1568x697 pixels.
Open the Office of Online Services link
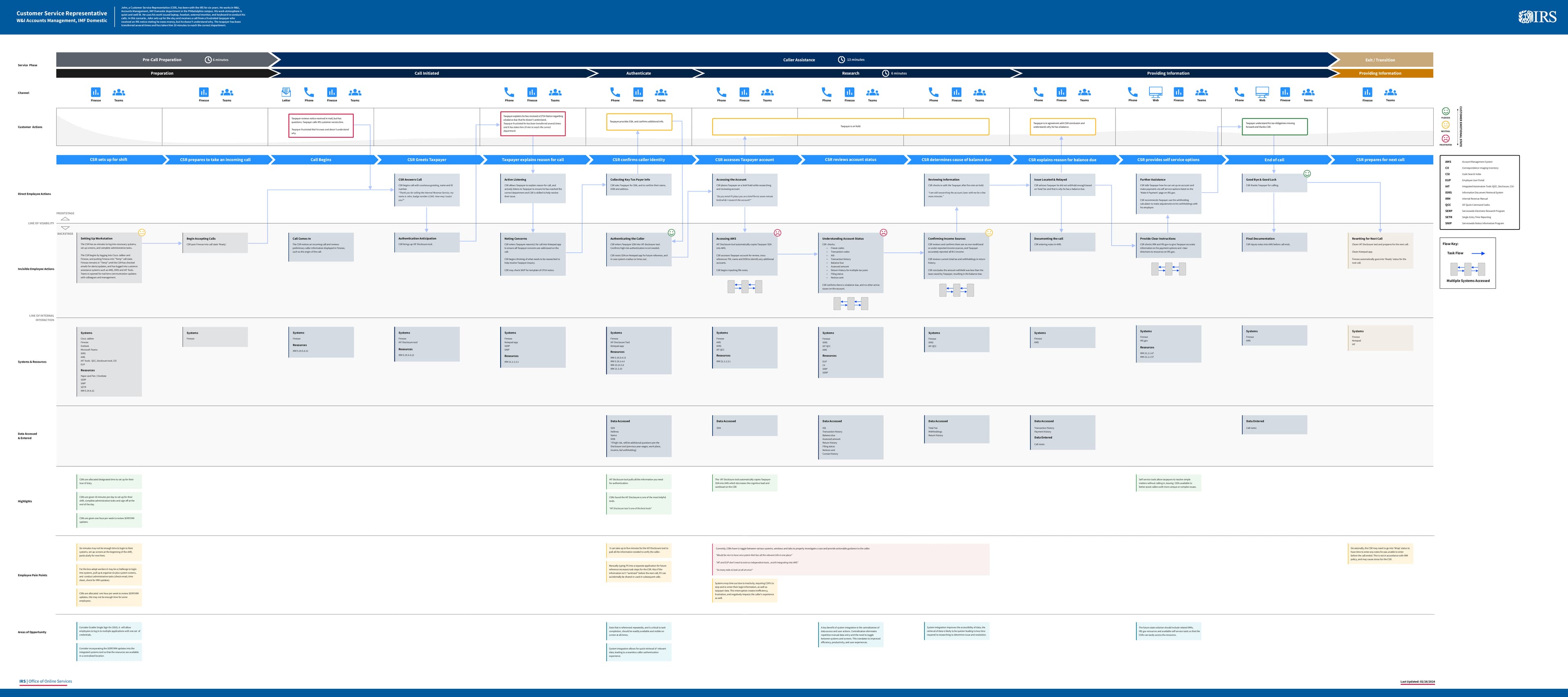point(46,681)
